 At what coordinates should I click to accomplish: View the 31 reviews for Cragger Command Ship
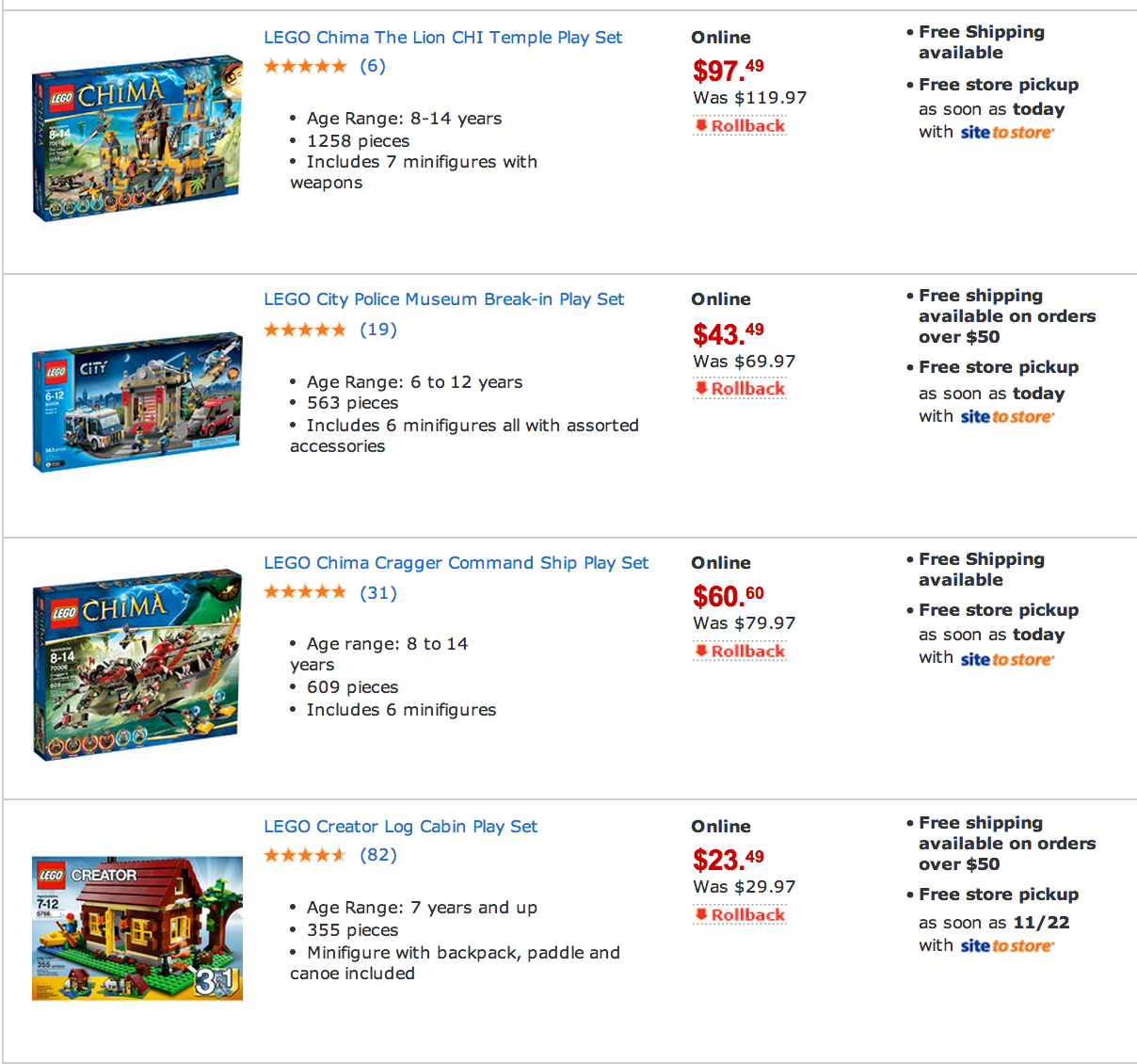(x=378, y=593)
